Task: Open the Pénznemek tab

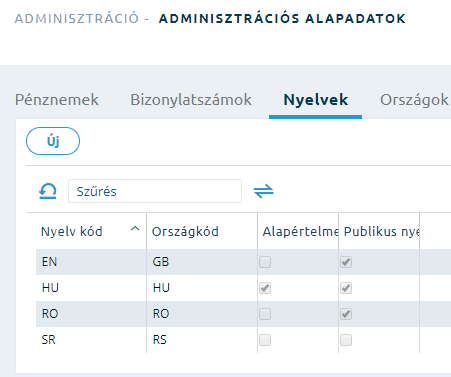Action: point(57,100)
